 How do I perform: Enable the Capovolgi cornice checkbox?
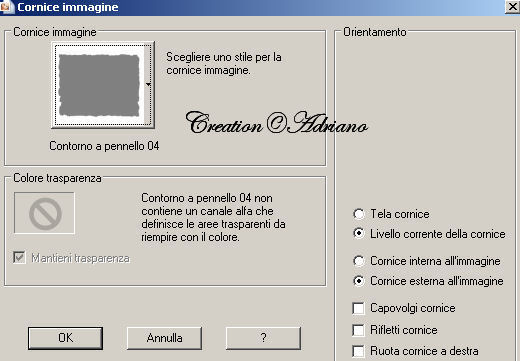358,308
